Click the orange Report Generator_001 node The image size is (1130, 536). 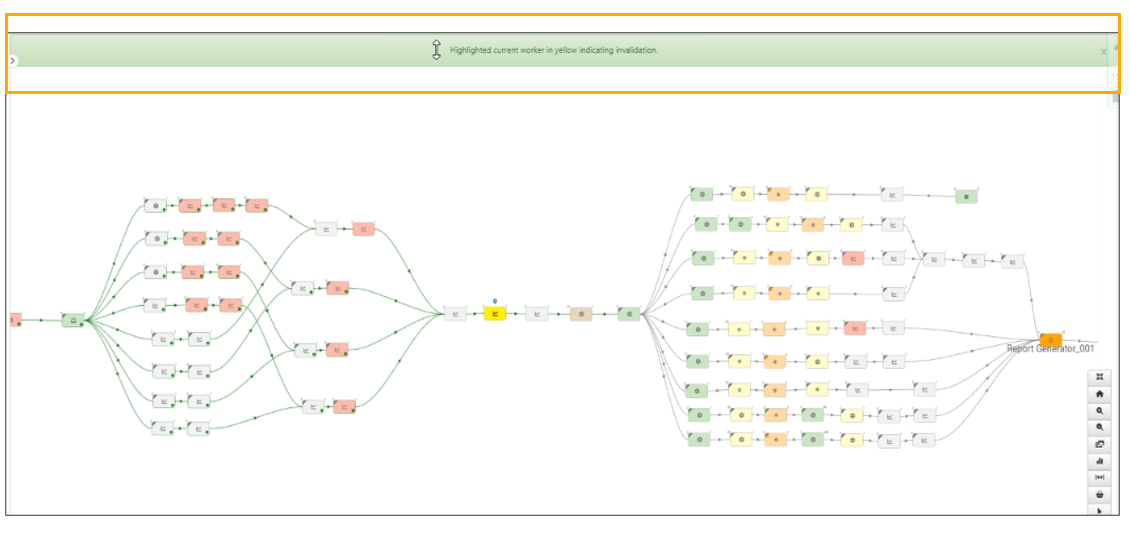(1050, 340)
